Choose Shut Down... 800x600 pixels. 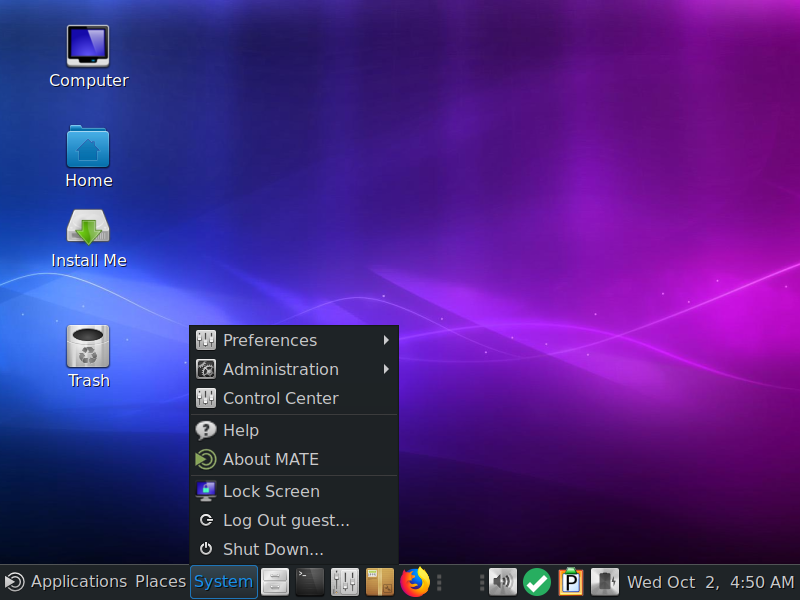pos(293,549)
